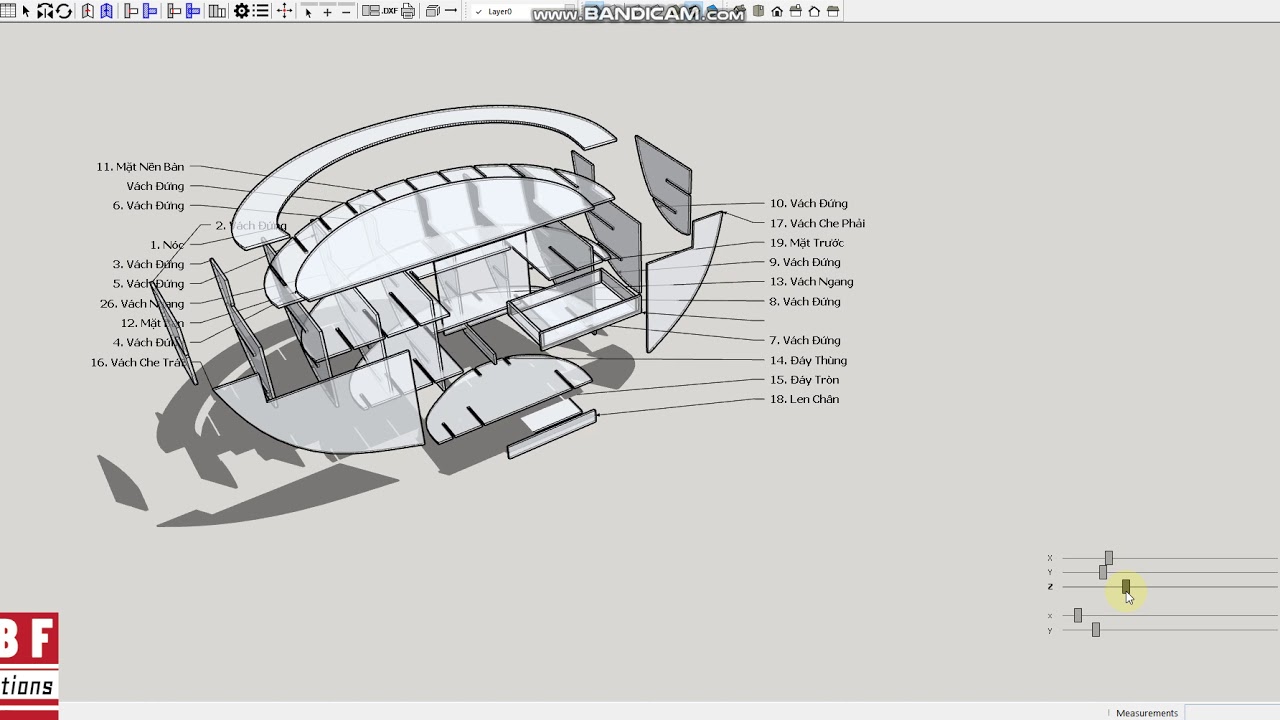Click the Measurements input box

[1232, 713]
